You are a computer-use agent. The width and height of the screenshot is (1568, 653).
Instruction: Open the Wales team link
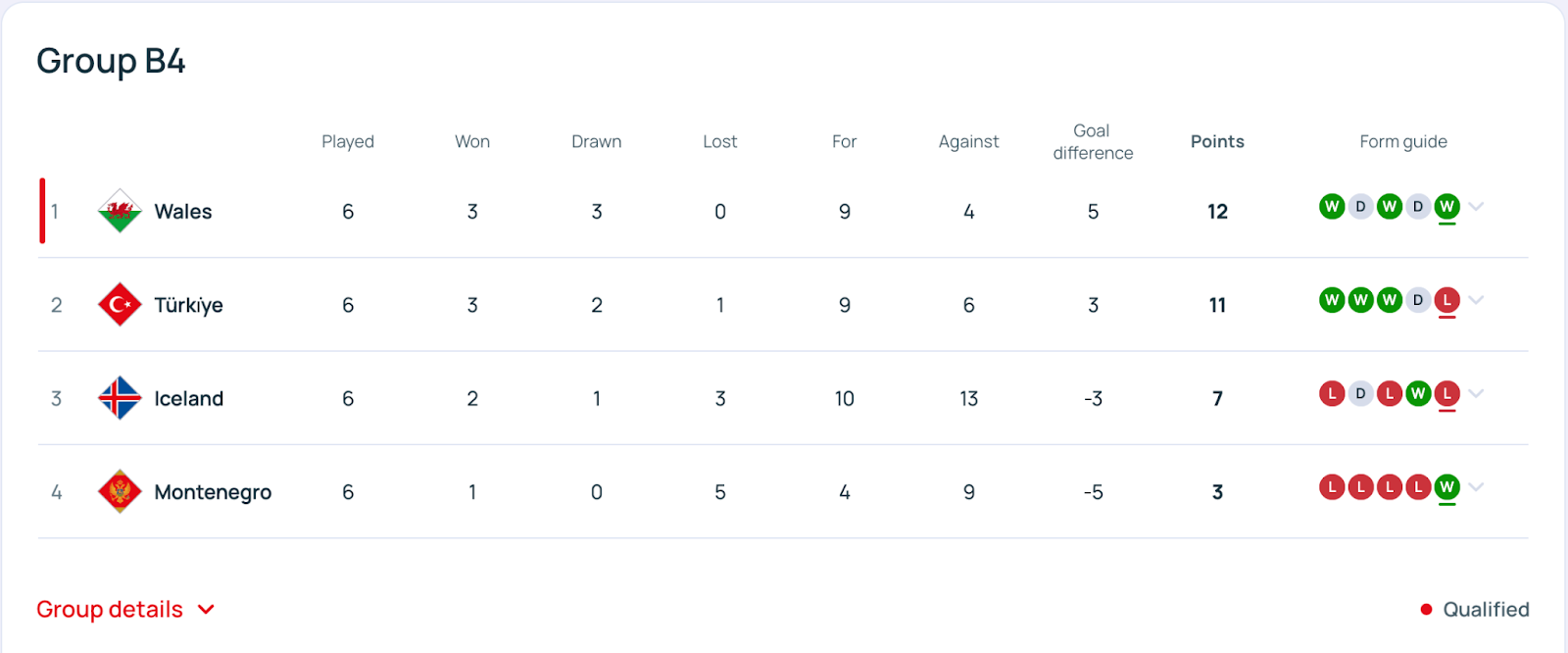(183, 212)
